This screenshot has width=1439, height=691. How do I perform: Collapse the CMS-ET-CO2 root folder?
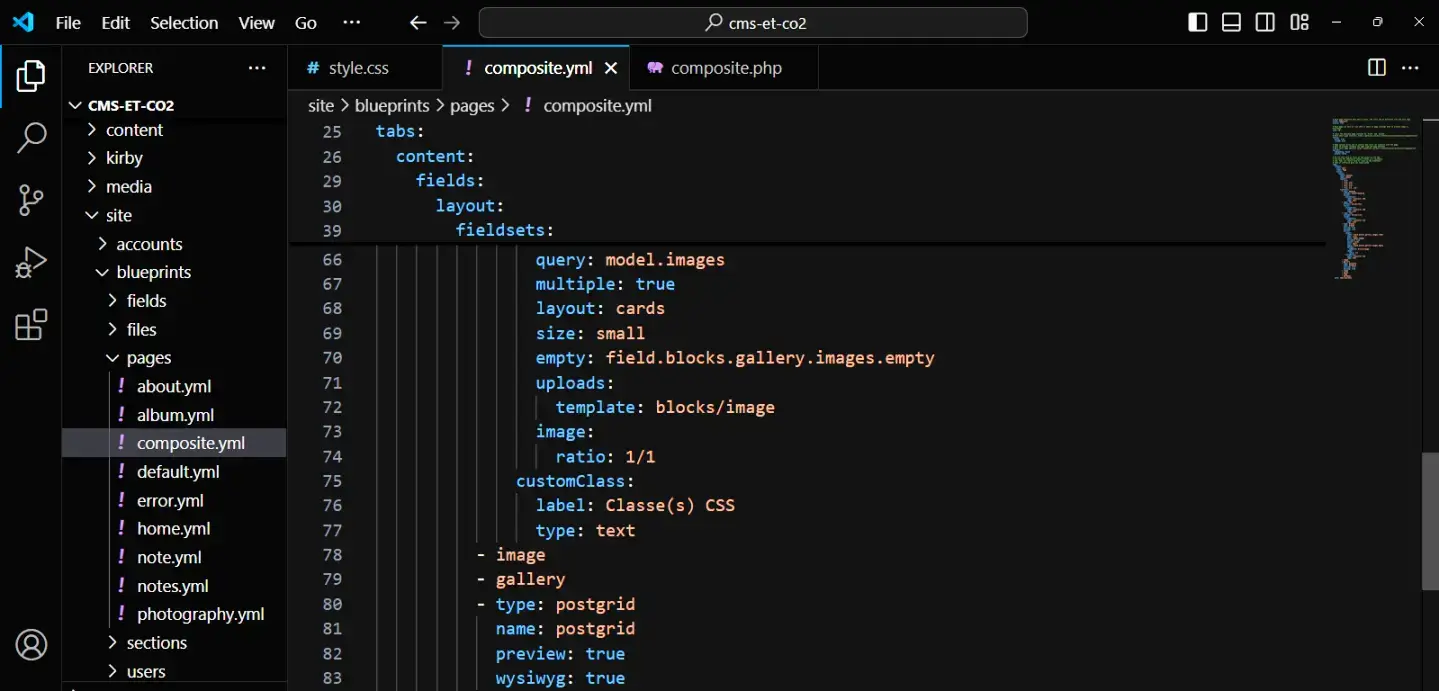[175, 105]
